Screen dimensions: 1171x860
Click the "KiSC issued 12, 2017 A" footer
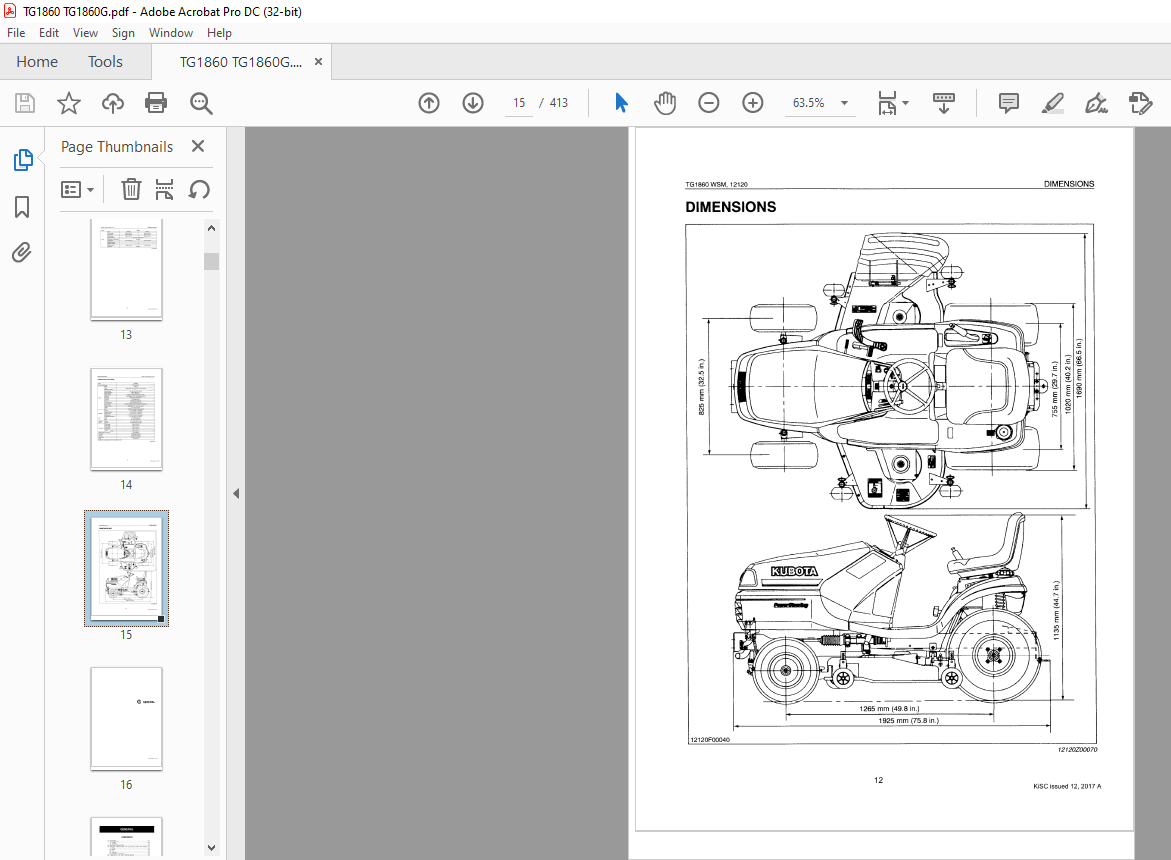[x=1066, y=786]
